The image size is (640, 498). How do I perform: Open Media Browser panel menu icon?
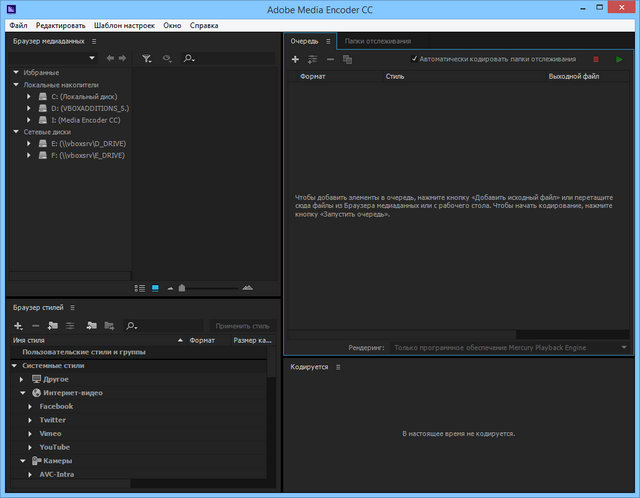(94, 42)
